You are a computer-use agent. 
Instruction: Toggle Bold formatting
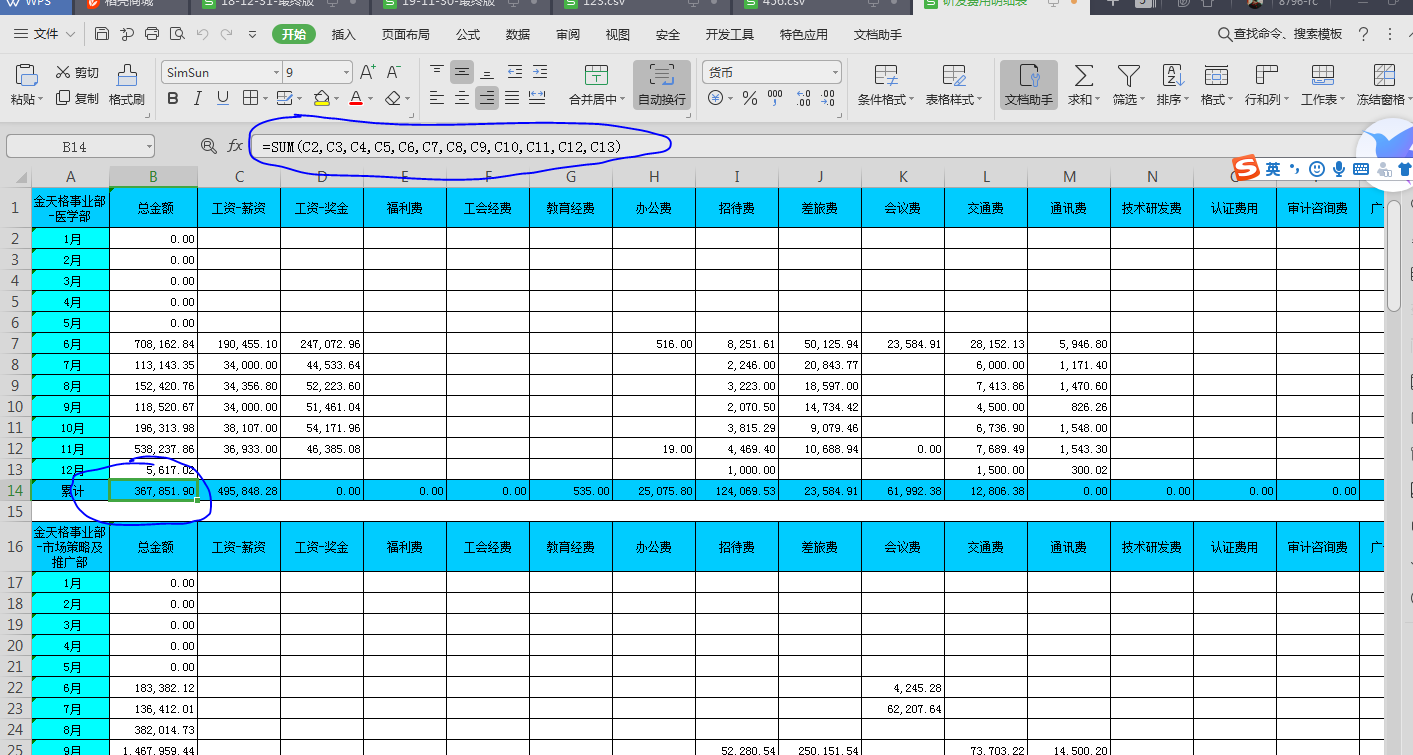(173, 98)
